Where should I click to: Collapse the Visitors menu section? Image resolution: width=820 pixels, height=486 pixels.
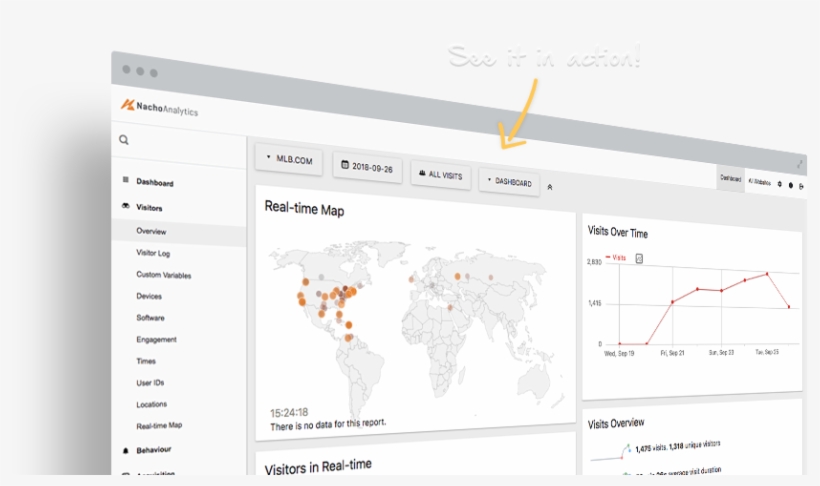point(149,208)
